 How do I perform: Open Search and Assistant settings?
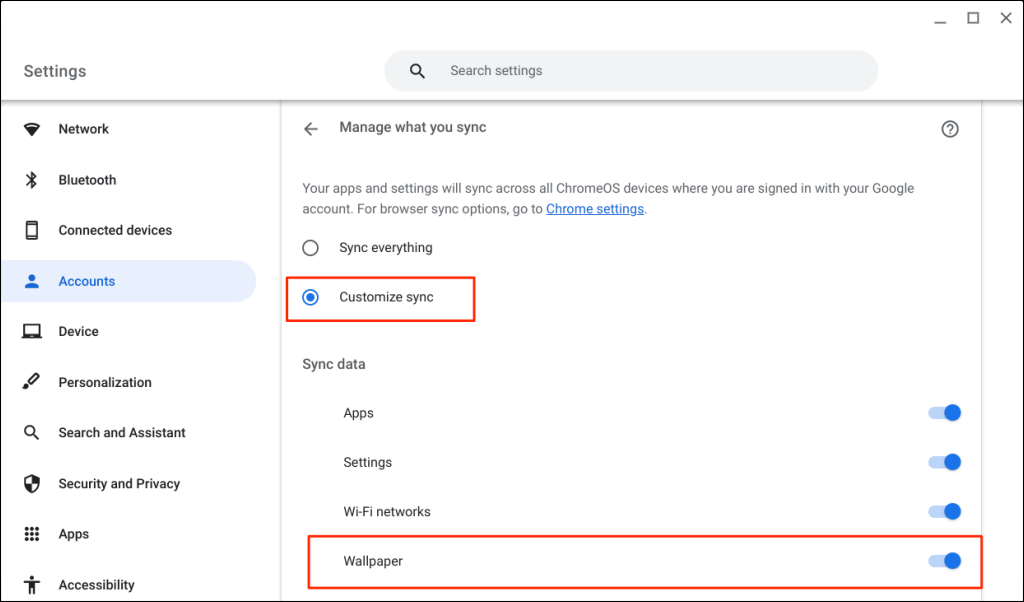click(x=122, y=432)
